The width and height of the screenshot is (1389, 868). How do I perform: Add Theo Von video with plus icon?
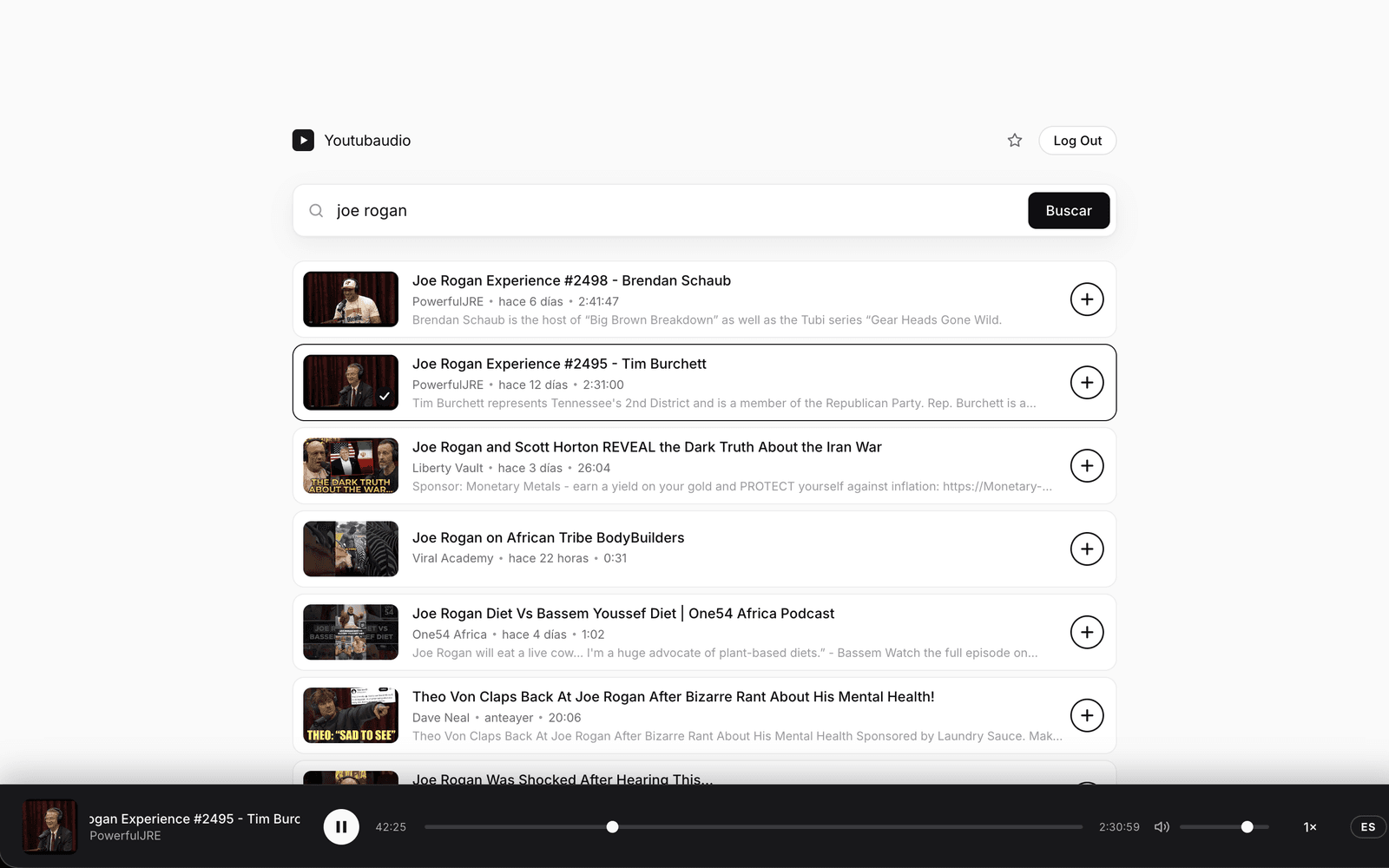[x=1086, y=716]
